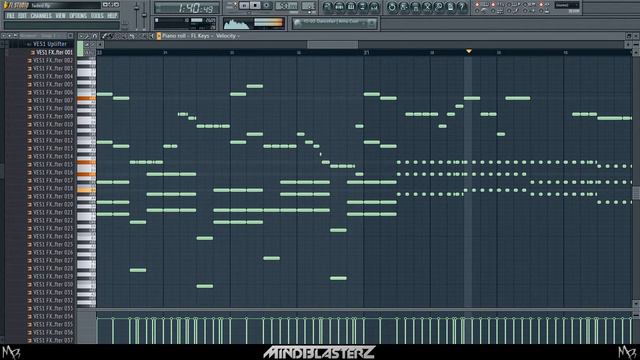Click the render to audio file icon
This screenshot has height=360, width=640.
(x=415, y=6)
